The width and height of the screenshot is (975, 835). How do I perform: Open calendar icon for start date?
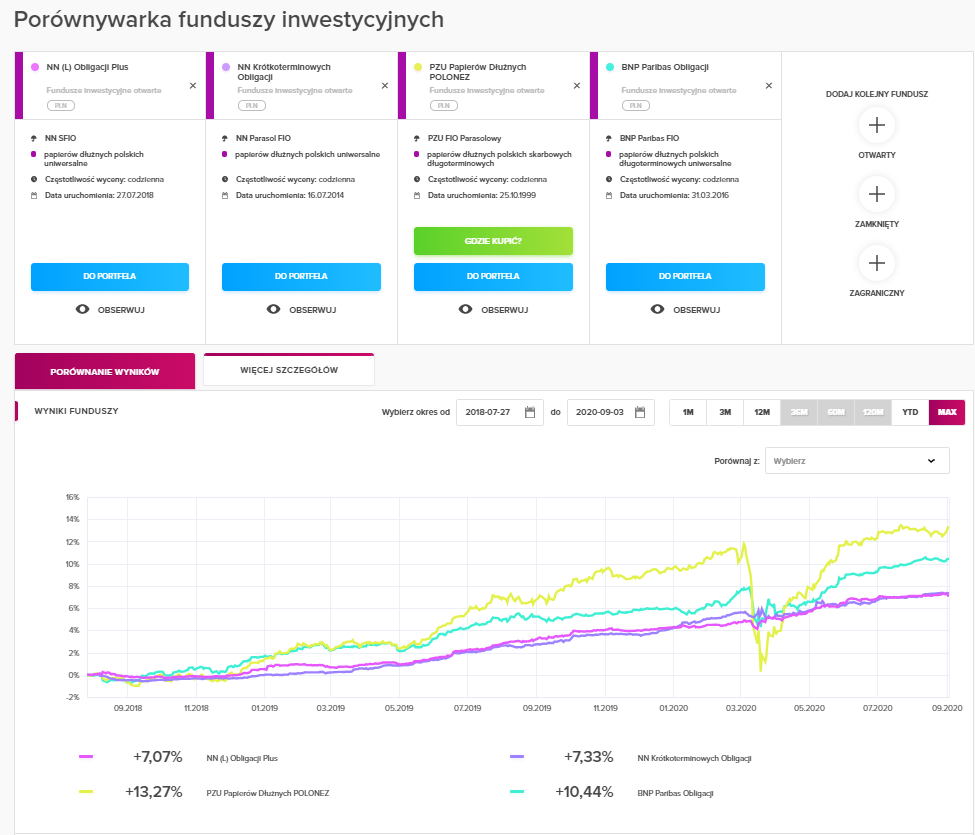coord(530,413)
